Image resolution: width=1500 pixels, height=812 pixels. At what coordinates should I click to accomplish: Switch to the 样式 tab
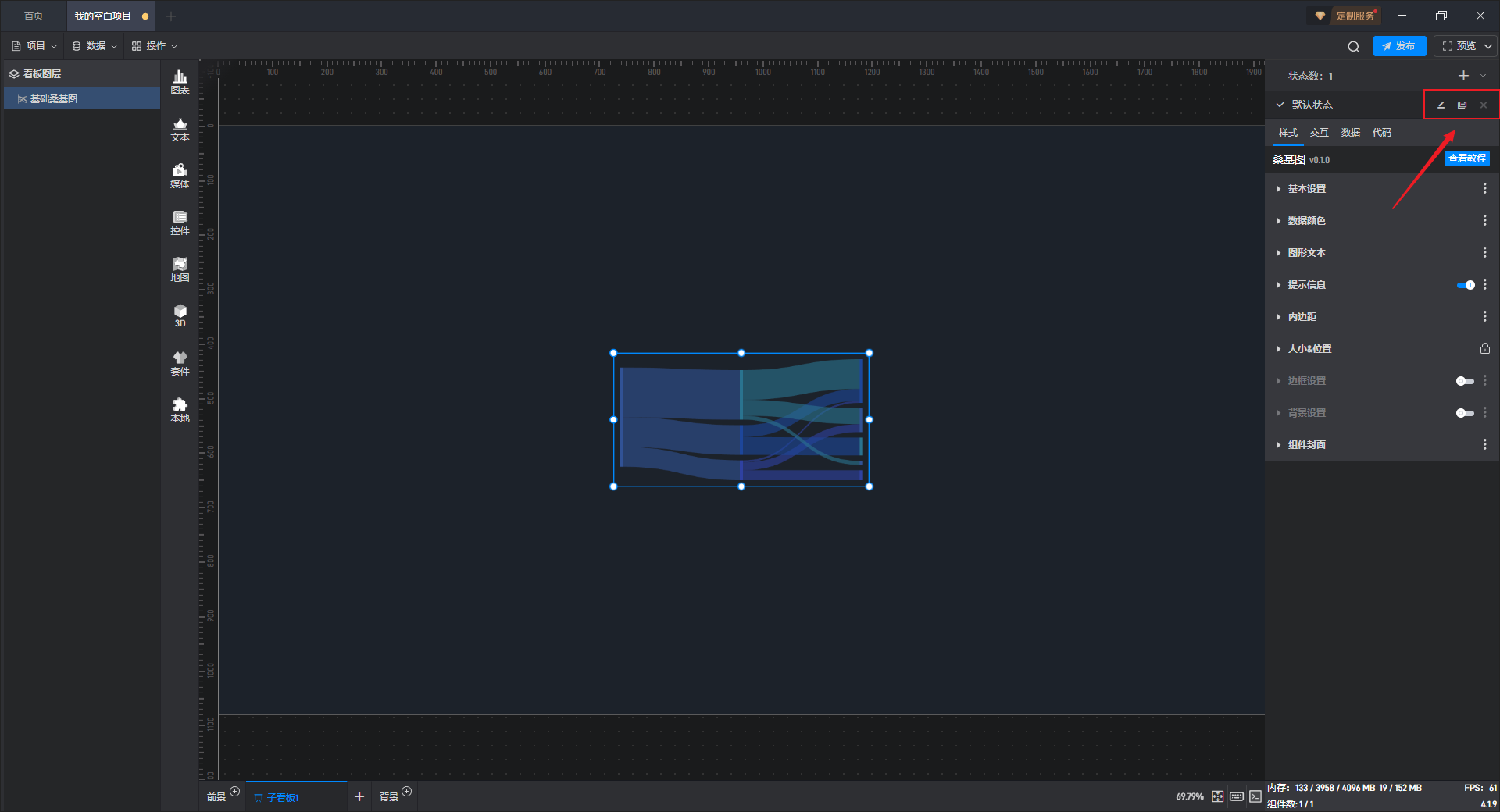coord(1288,133)
